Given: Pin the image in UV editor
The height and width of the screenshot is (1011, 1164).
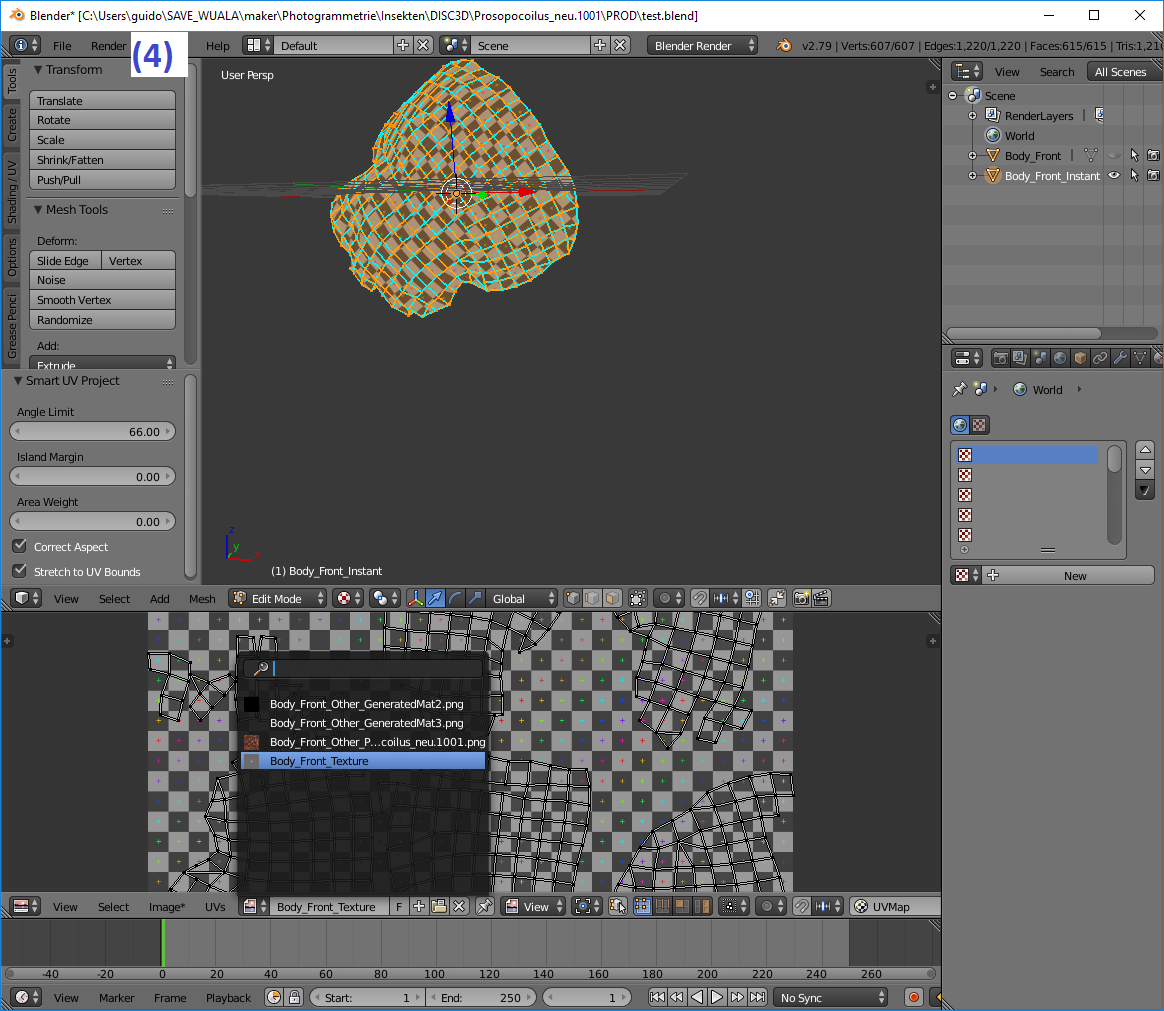Looking at the screenshot, I should (x=485, y=907).
